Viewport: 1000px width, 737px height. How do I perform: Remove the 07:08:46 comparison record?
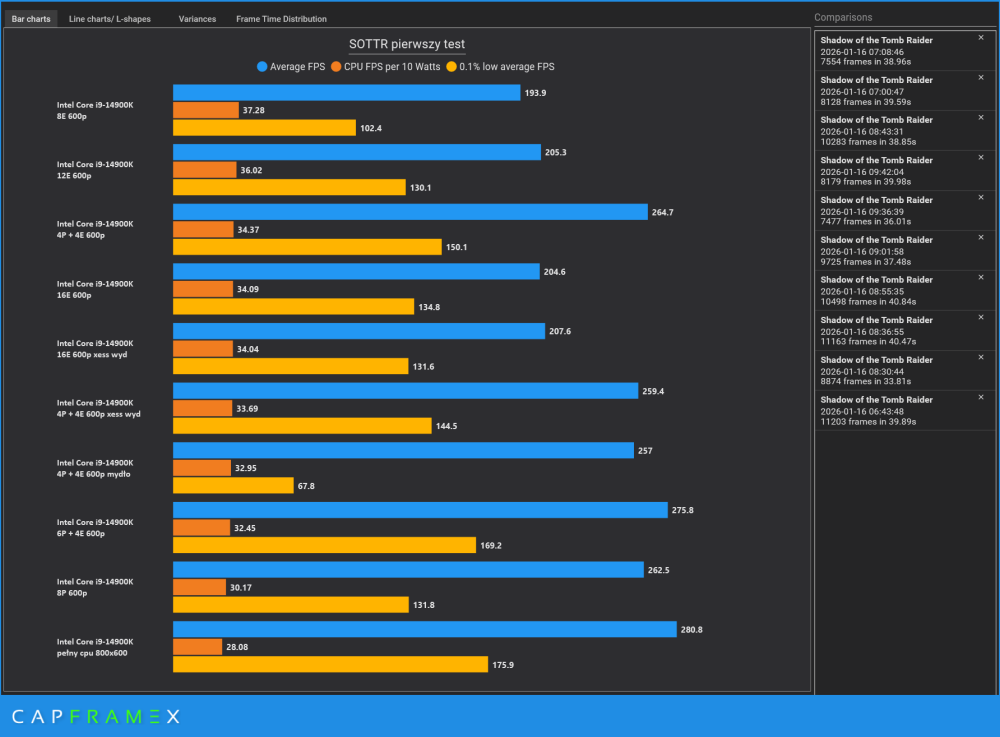981,38
